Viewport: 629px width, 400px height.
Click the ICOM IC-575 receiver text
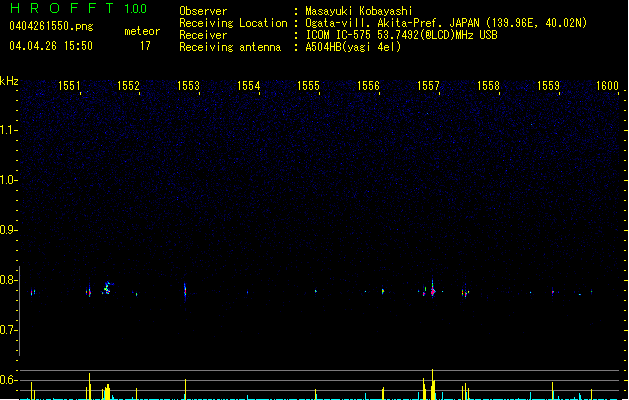click(402, 35)
